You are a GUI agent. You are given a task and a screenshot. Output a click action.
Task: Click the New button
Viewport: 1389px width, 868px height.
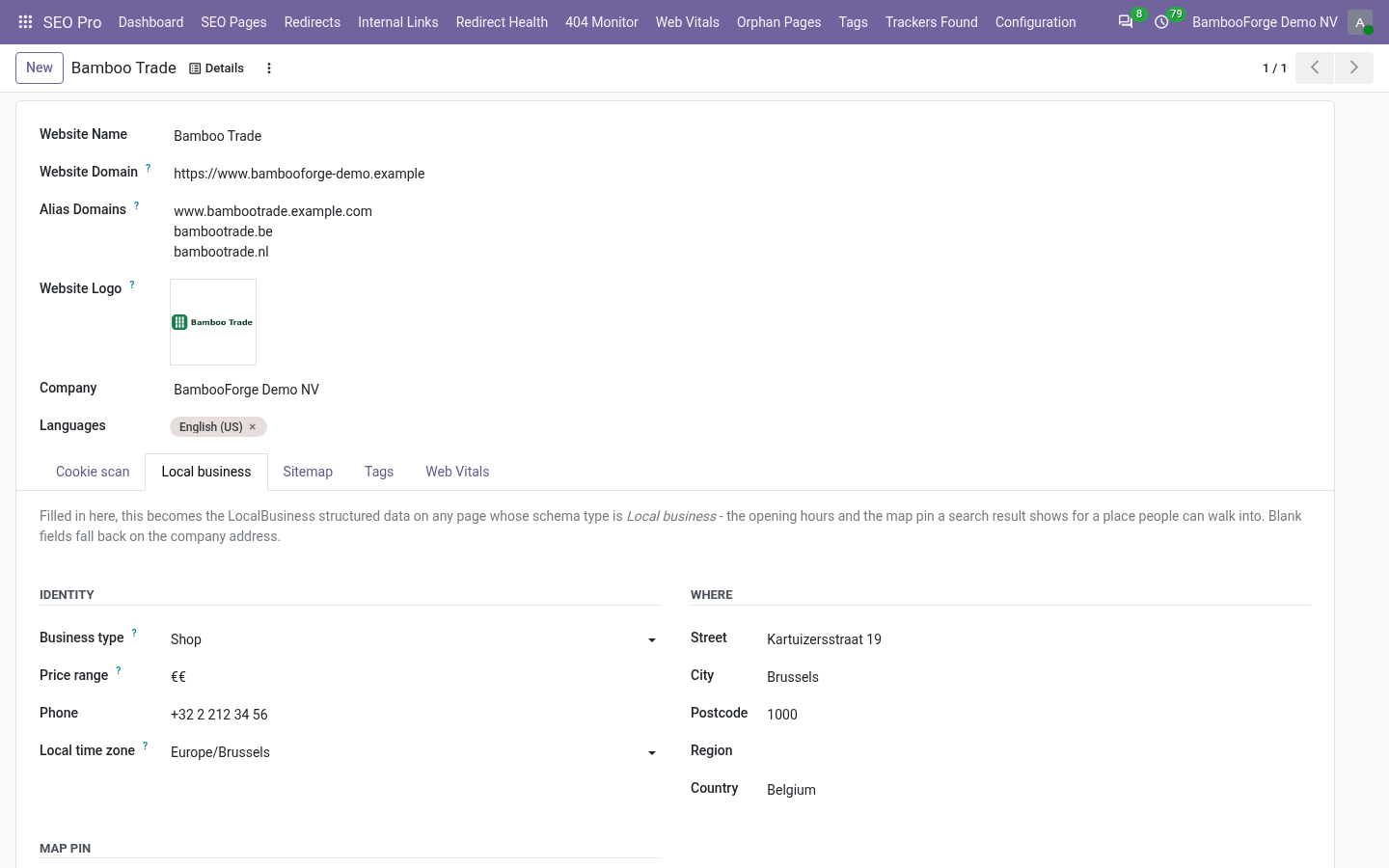(x=40, y=68)
